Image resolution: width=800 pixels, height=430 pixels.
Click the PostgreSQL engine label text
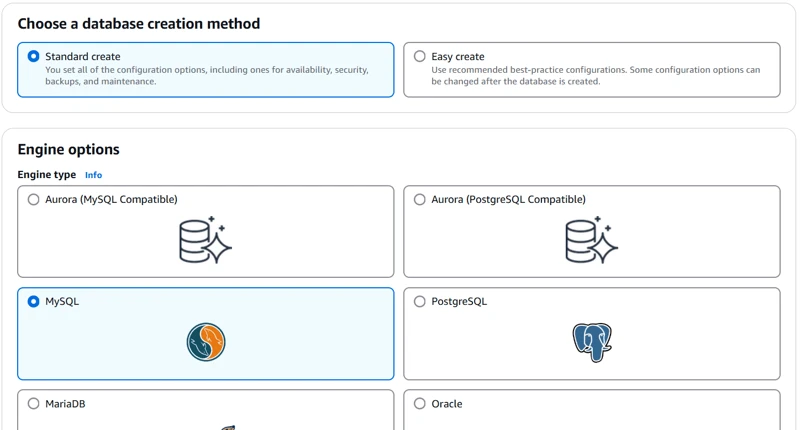(459, 302)
